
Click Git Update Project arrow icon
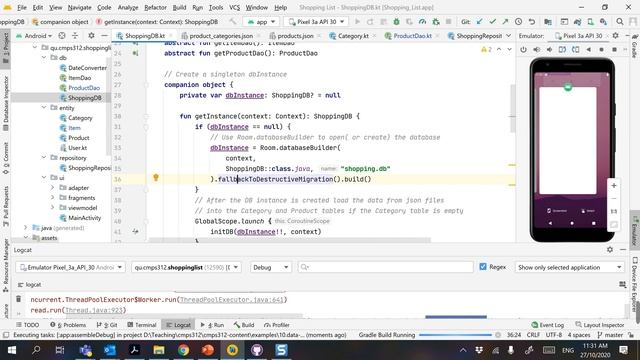480,22
